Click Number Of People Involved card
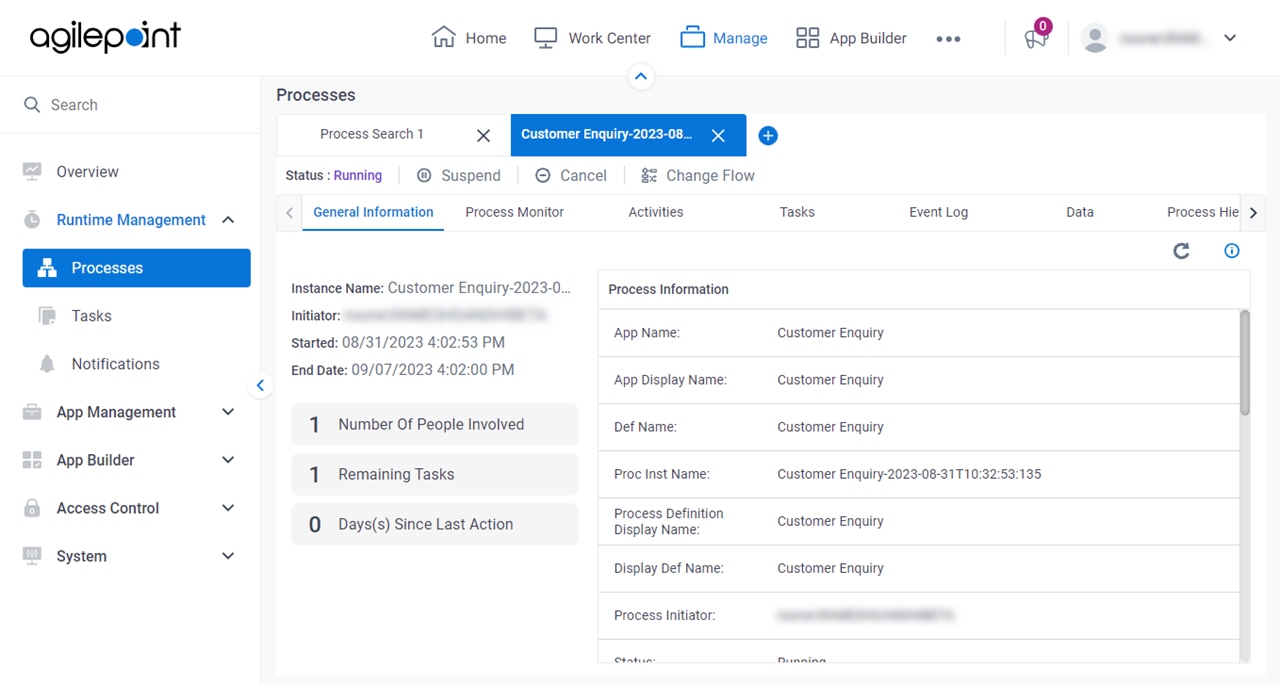This screenshot has height=684, width=1280. (x=435, y=424)
